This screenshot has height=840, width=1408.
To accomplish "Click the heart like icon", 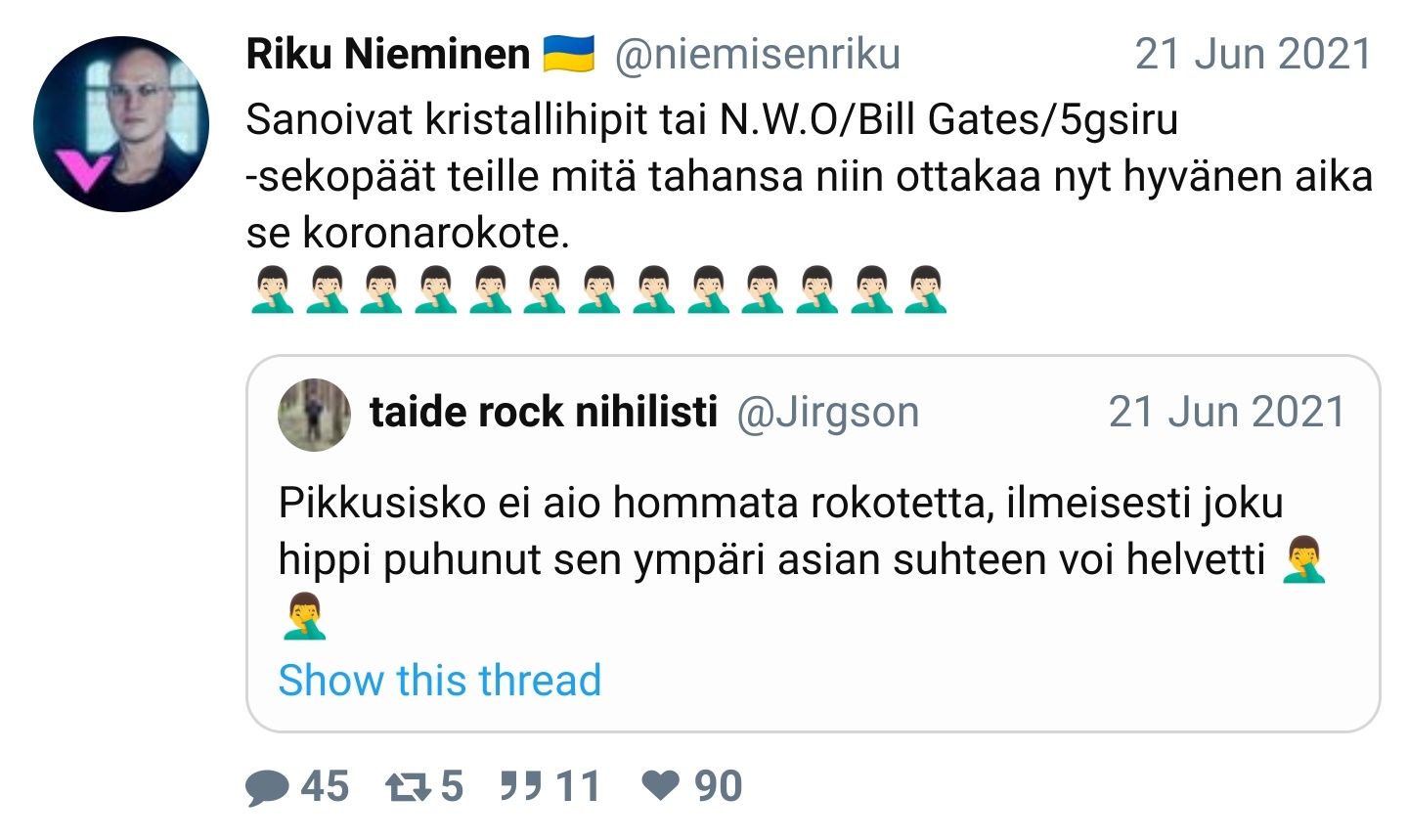I will click(x=661, y=785).
